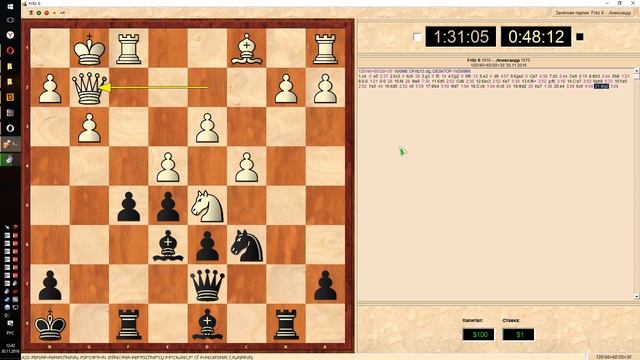This screenshot has height=360, width=640.
Task: Click Black's clock showing 0:48:12
Action: click(536, 37)
